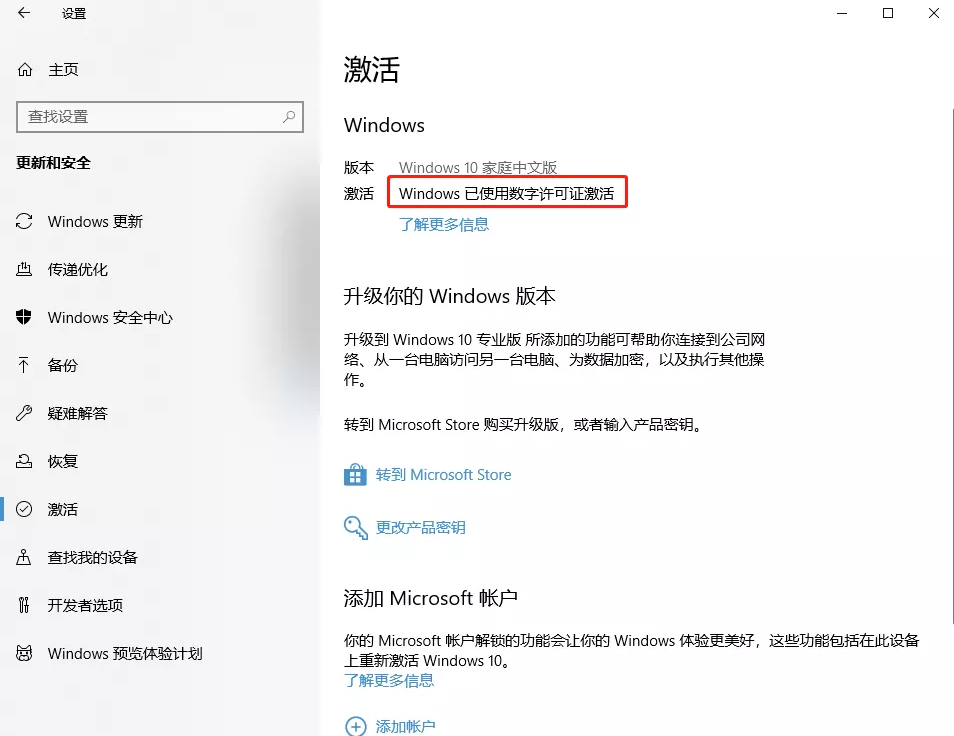Screen dimensions: 954x736
Task: Click the back arrow icon
Action: click(x=24, y=14)
